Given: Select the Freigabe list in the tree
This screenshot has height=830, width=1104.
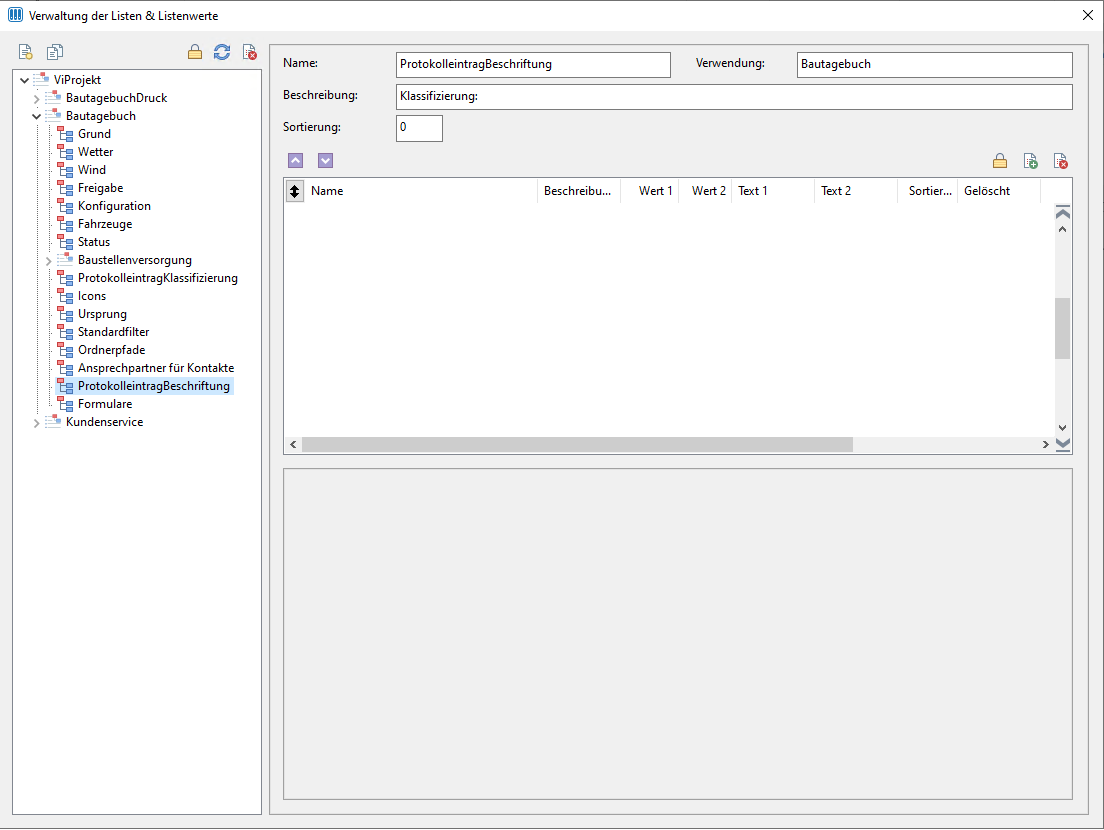Looking at the screenshot, I should pos(101,188).
